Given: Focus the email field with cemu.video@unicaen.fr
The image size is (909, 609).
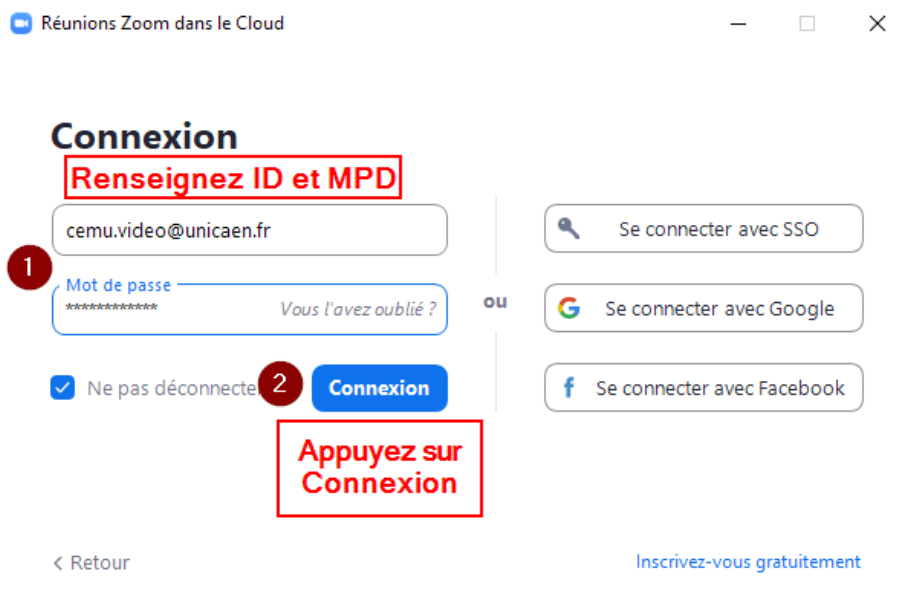Looking at the screenshot, I should [250, 230].
